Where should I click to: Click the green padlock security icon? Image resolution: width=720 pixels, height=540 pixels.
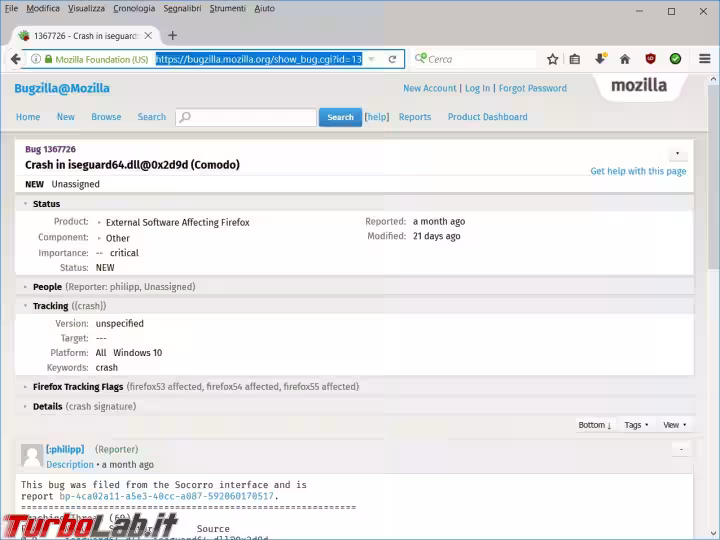48,59
